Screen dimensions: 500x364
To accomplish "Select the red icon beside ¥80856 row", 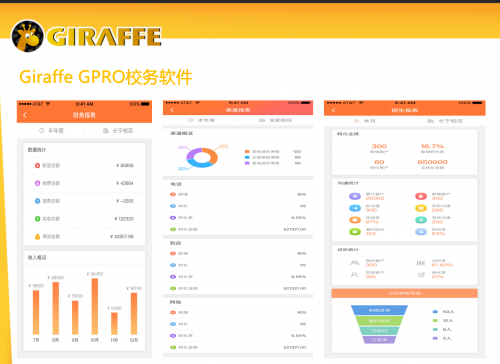I will pos(37,165).
